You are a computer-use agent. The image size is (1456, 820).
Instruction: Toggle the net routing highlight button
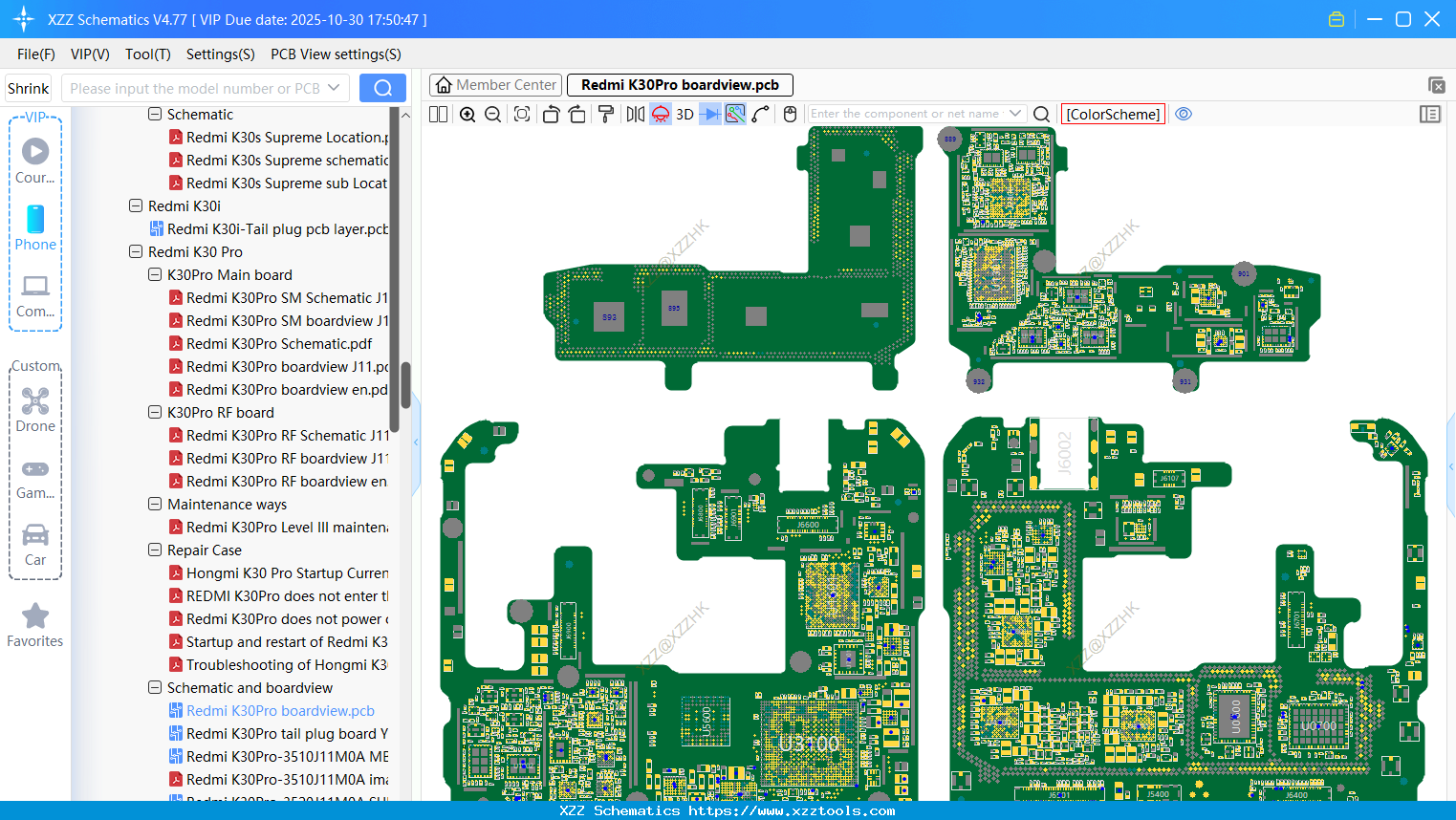(735, 115)
